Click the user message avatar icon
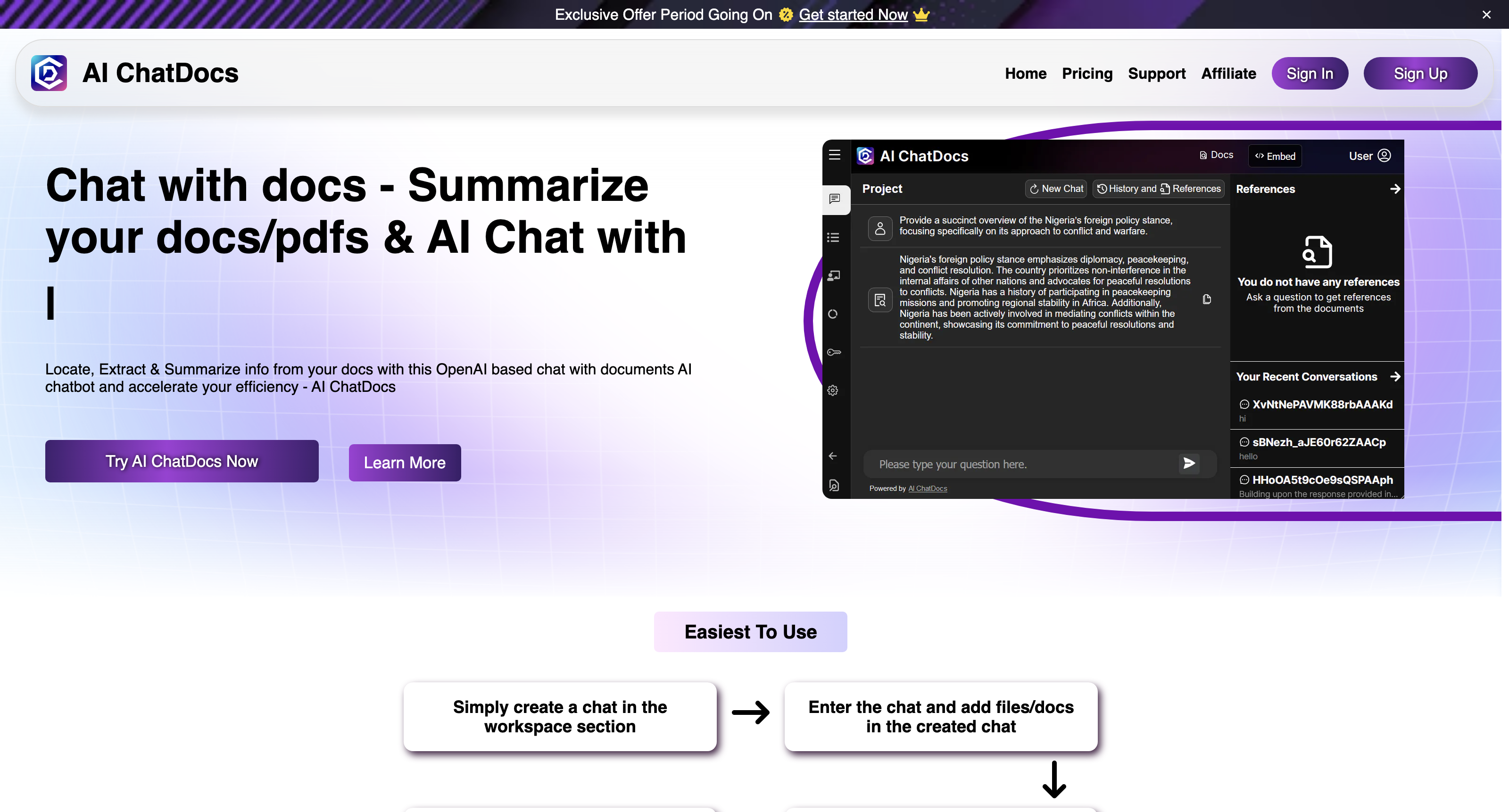 [880, 229]
